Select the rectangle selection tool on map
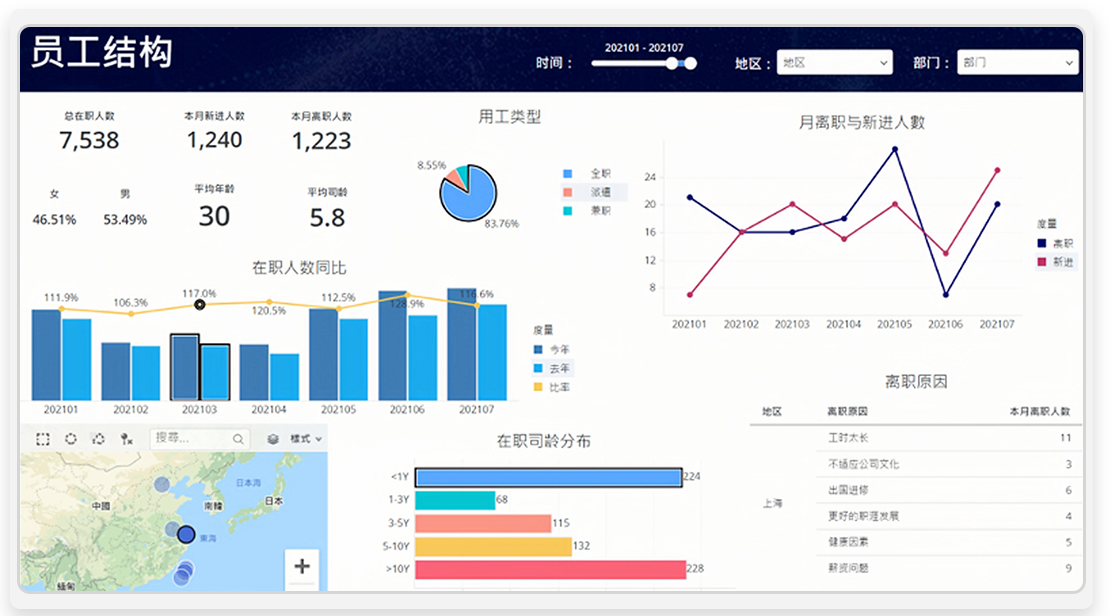The image size is (1111, 616). (43, 439)
